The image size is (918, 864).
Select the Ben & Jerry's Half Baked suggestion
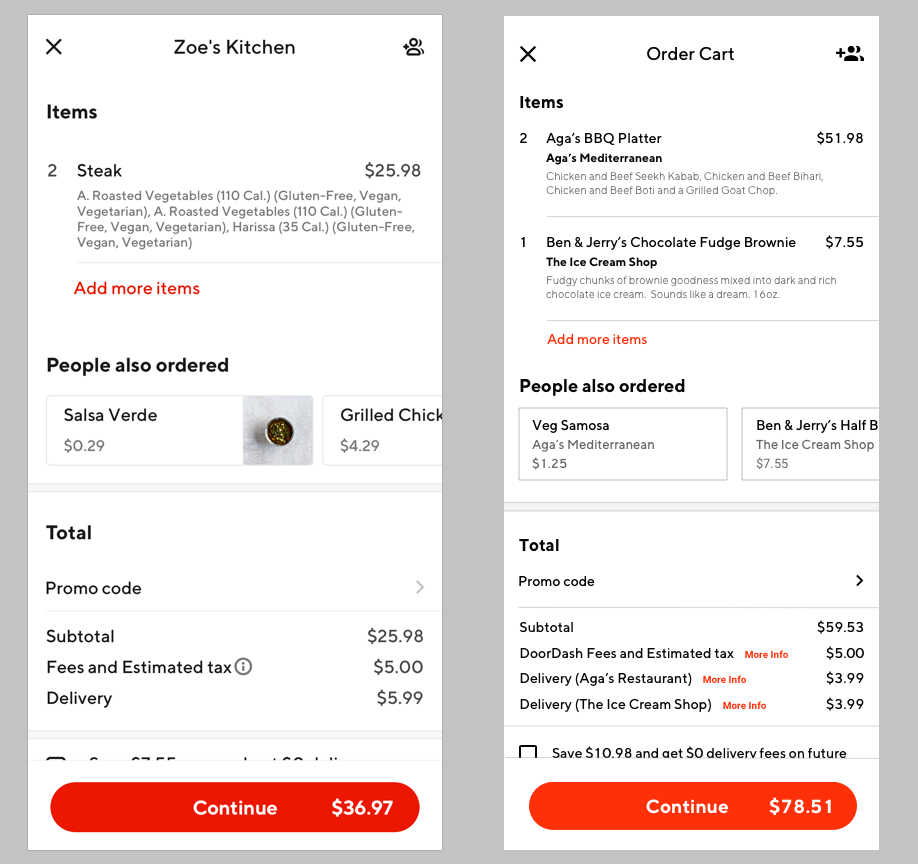pyautogui.click(x=820, y=443)
